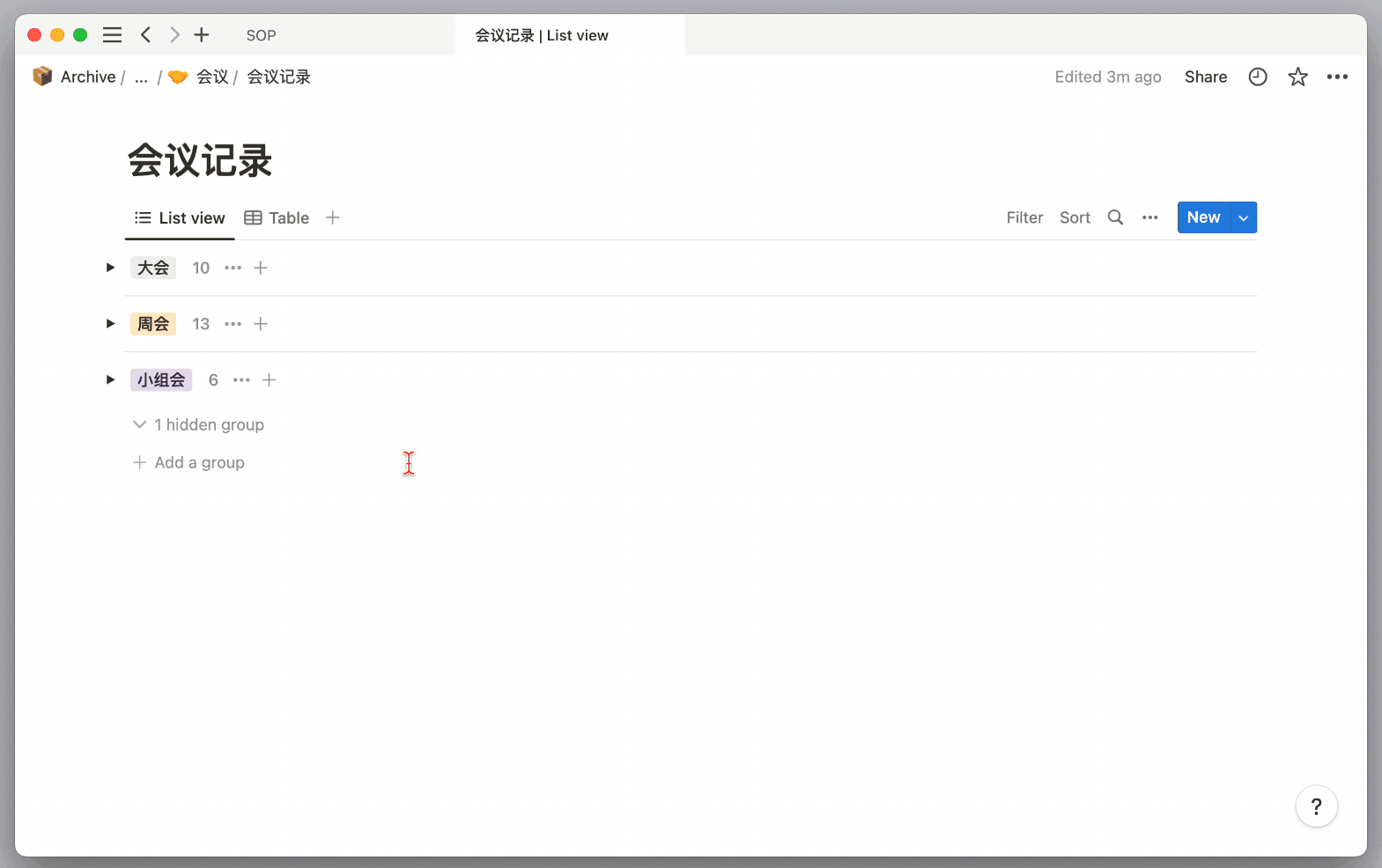The image size is (1382, 868).
Task: Click the 小组会 count of 6
Action: tap(213, 380)
